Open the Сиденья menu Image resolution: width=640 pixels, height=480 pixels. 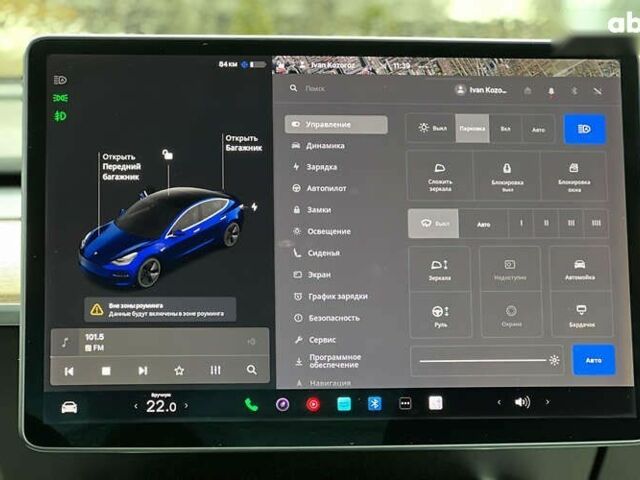pyautogui.click(x=317, y=253)
